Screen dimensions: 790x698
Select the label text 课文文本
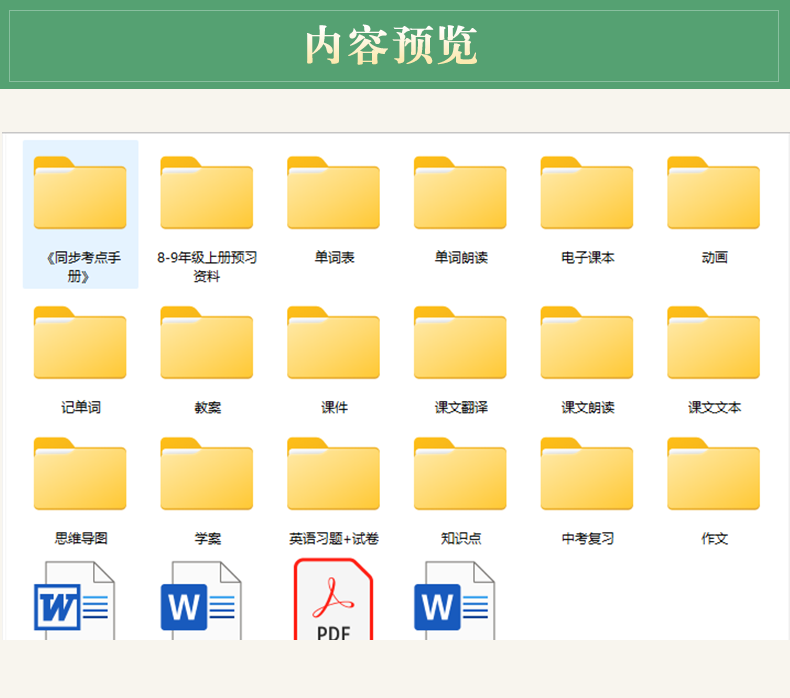pyautogui.click(x=714, y=407)
